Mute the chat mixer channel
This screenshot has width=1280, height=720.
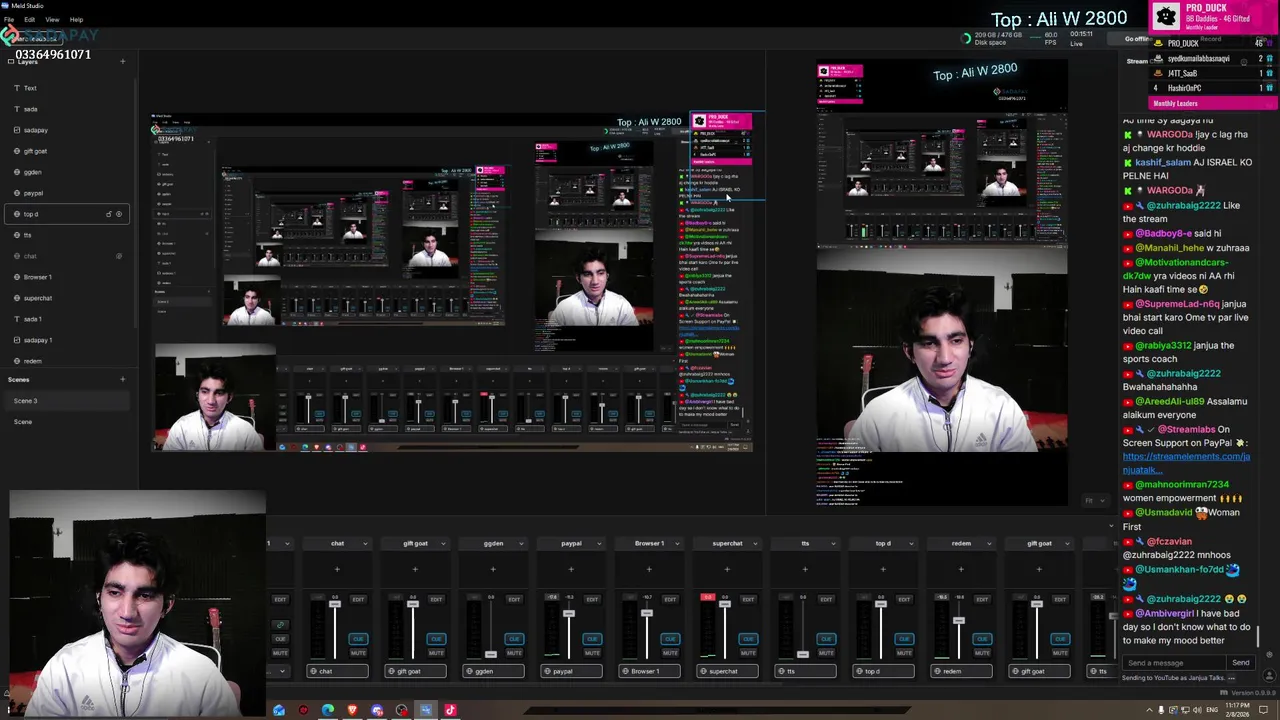coord(358,652)
